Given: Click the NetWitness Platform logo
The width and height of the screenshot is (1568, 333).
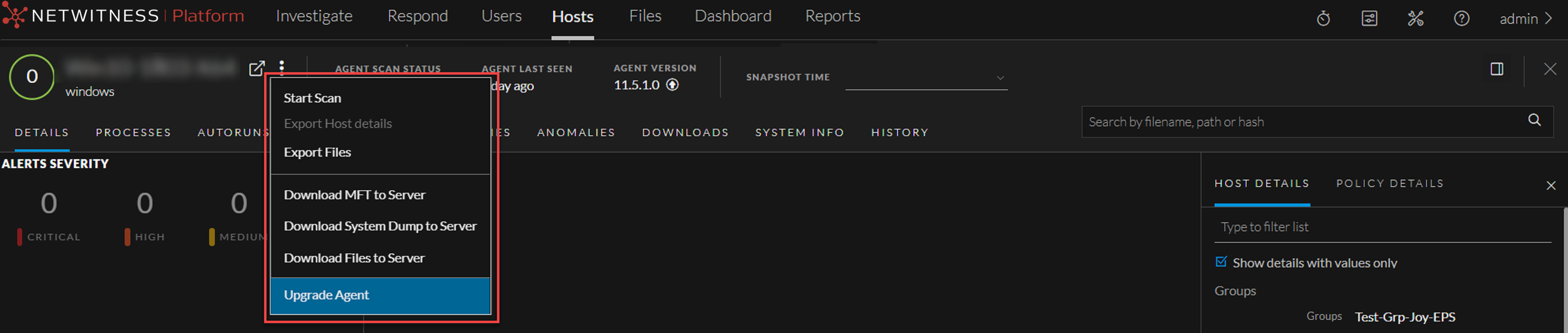Looking at the screenshot, I should click(123, 16).
